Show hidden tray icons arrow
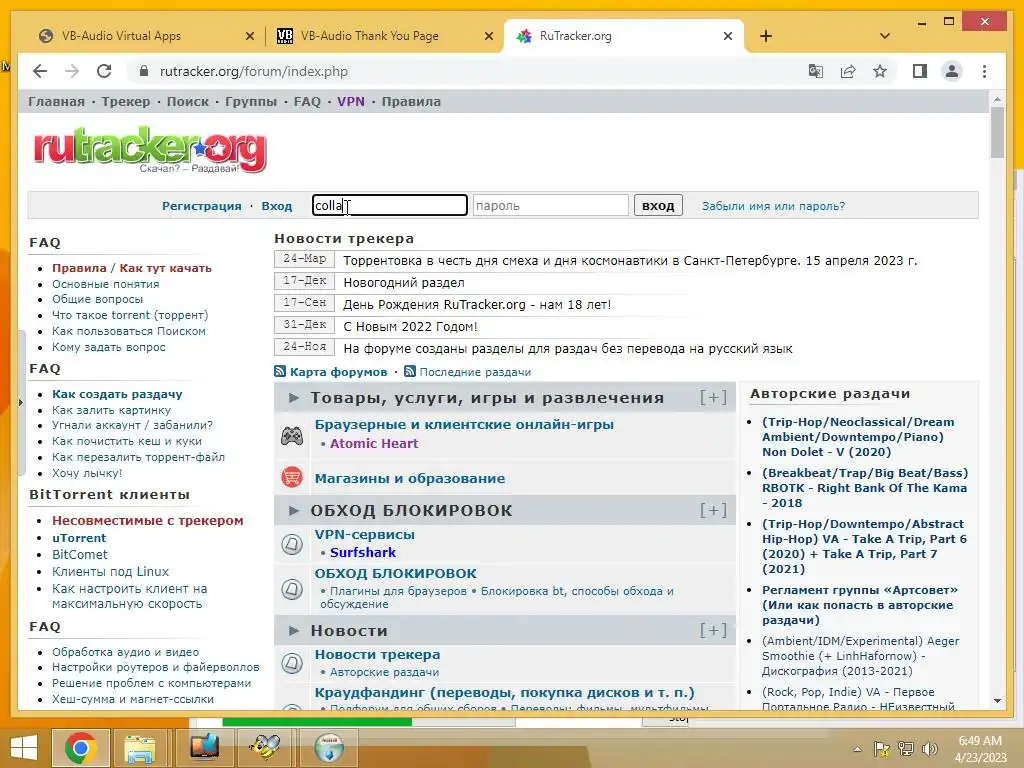Viewport: 1024px width, 768px height. coord(857,749)
